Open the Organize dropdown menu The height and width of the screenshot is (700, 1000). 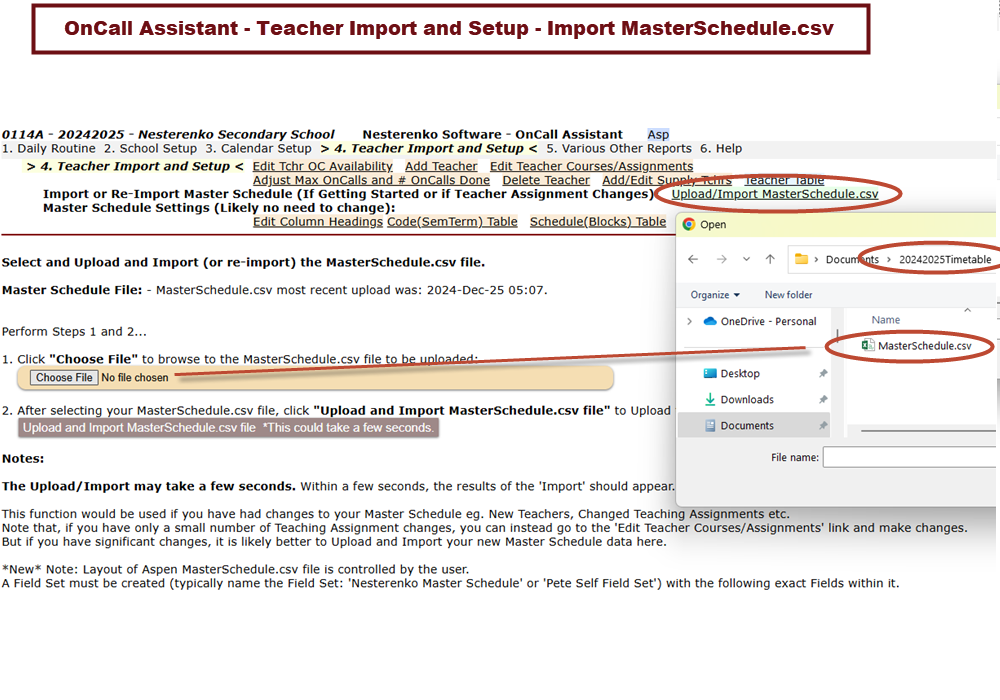714,295
